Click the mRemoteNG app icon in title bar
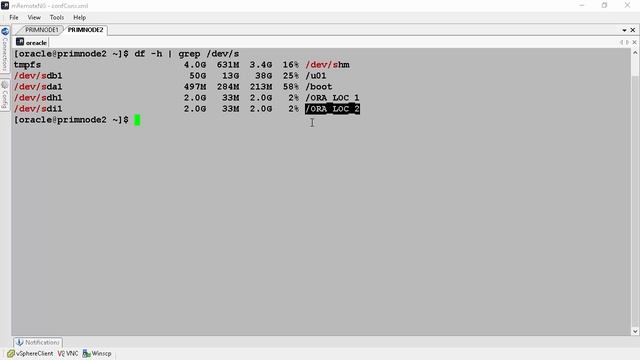 5,6
